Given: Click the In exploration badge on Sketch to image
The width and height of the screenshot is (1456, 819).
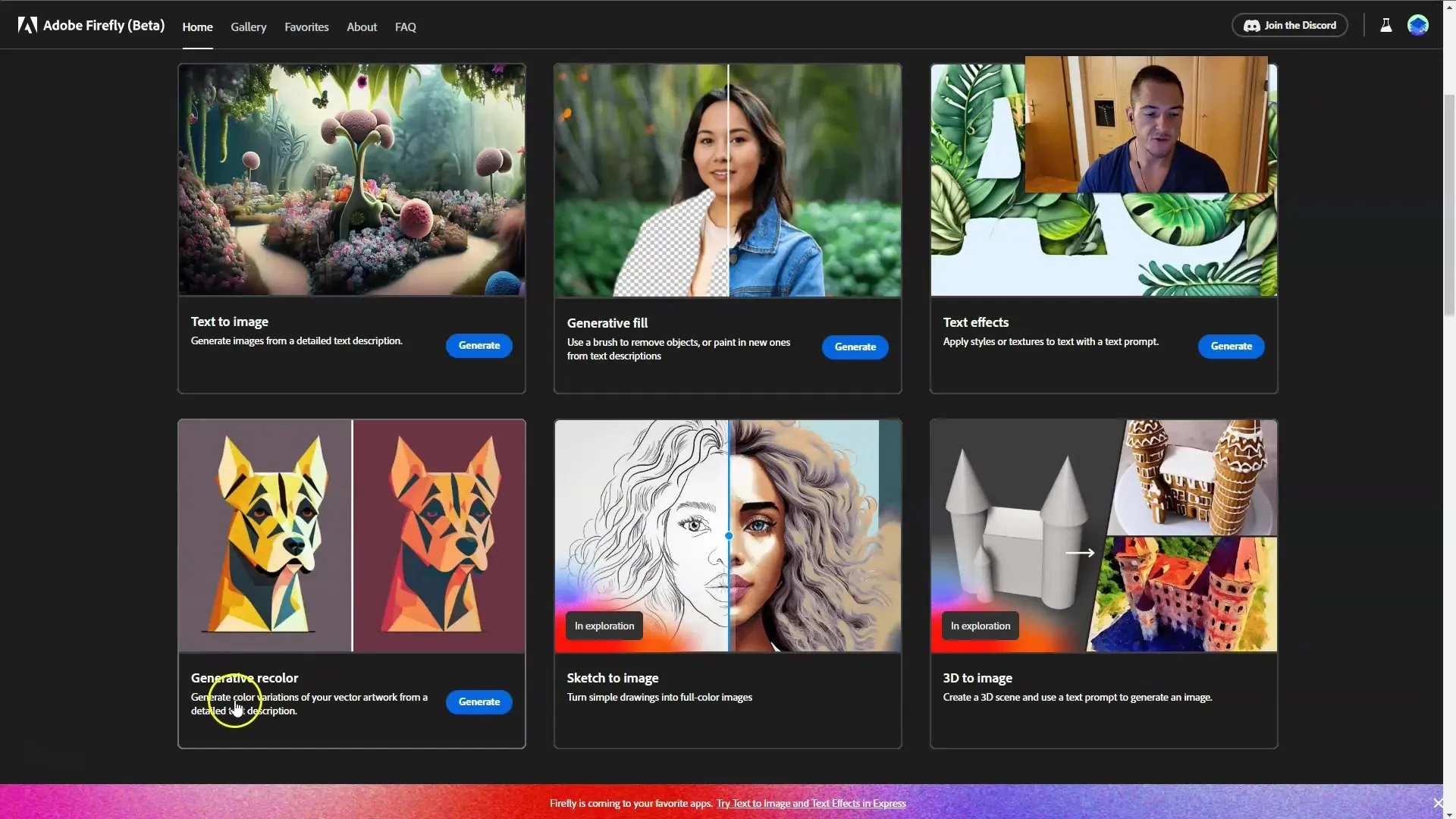Looking at the screenshot, I should pyautogui.click(x=604, y=625).
